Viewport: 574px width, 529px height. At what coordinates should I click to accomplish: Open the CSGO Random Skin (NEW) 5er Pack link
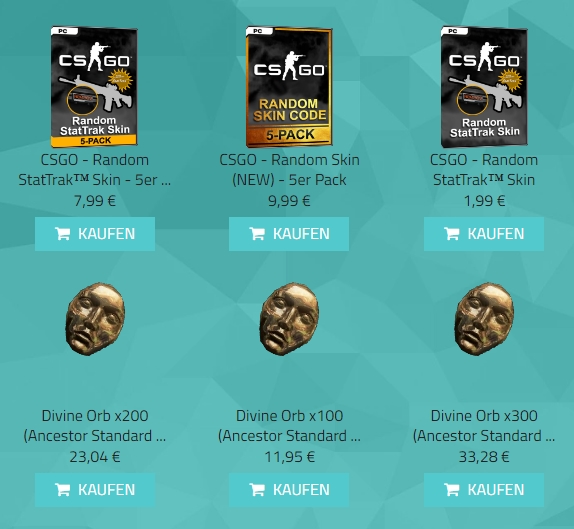289,170
